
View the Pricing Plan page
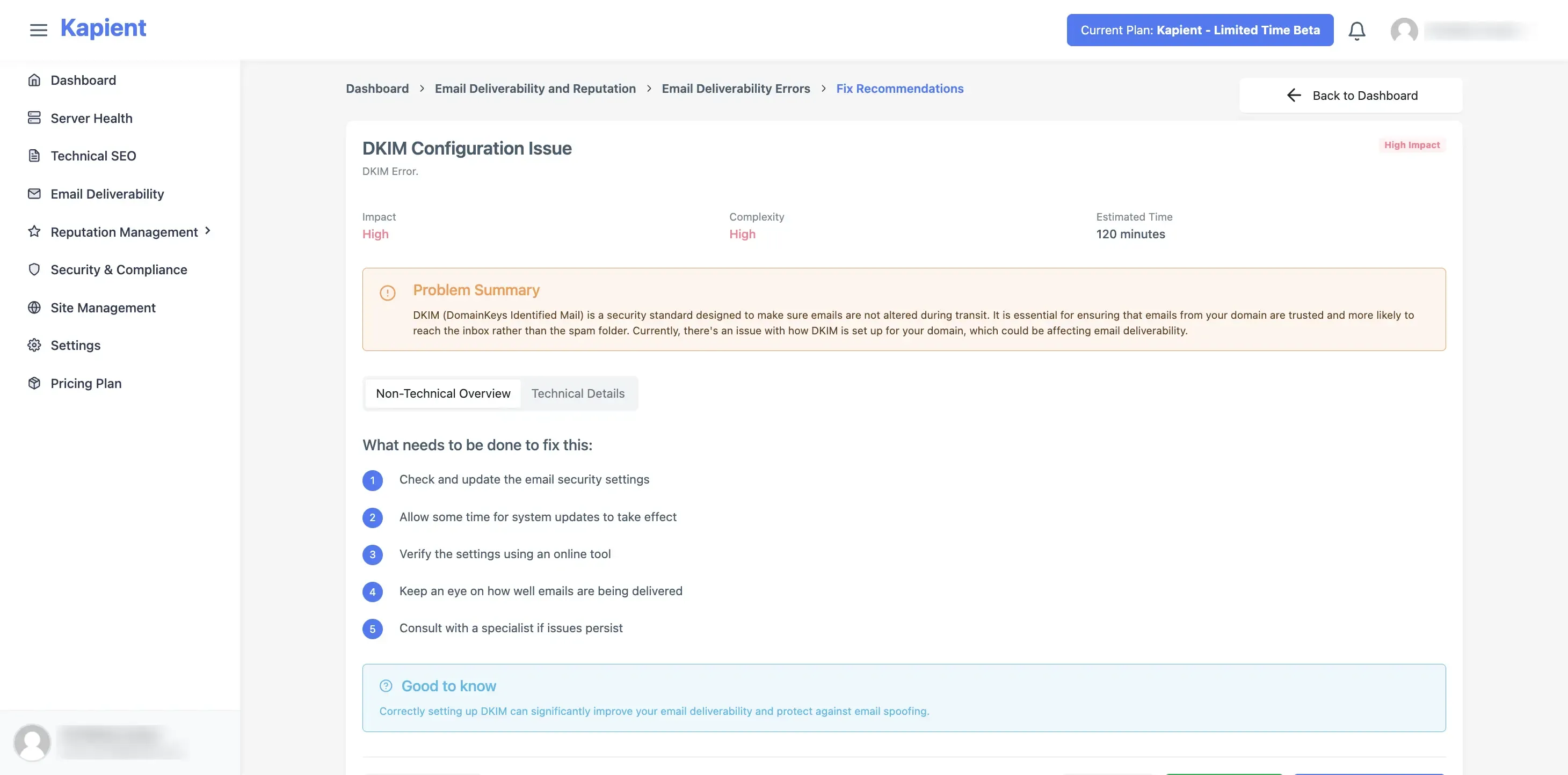coord(86,383)
